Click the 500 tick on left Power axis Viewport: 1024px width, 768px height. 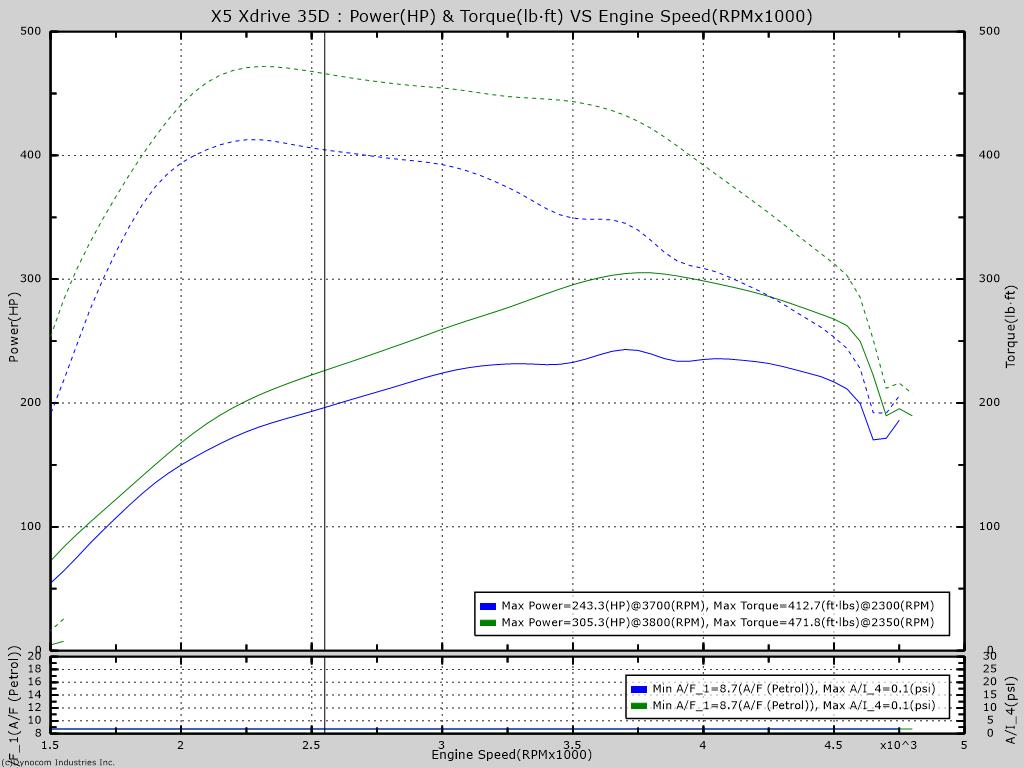pos(31,31)
